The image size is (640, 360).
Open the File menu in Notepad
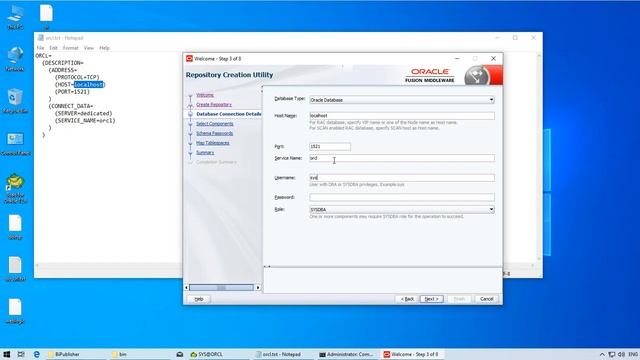coord(40,48)
